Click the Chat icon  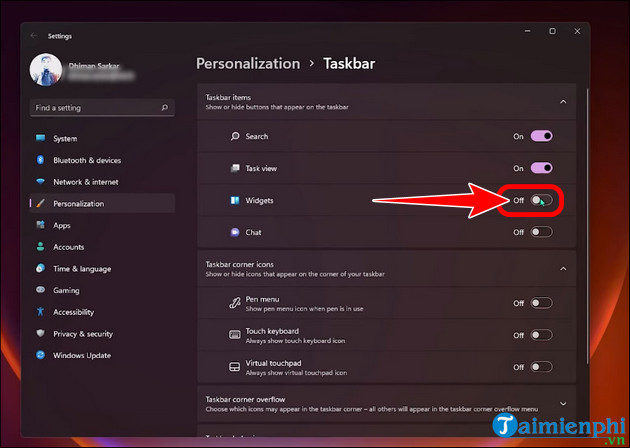(x=235, y=232)
